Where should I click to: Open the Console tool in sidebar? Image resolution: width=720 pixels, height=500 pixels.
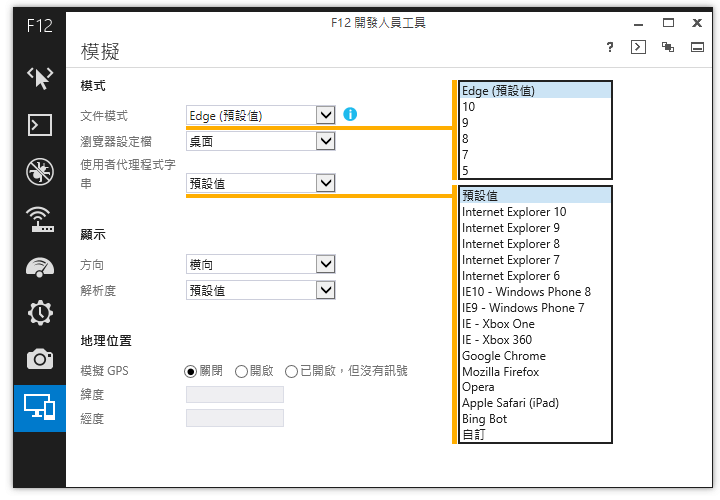tap(40, 125)
